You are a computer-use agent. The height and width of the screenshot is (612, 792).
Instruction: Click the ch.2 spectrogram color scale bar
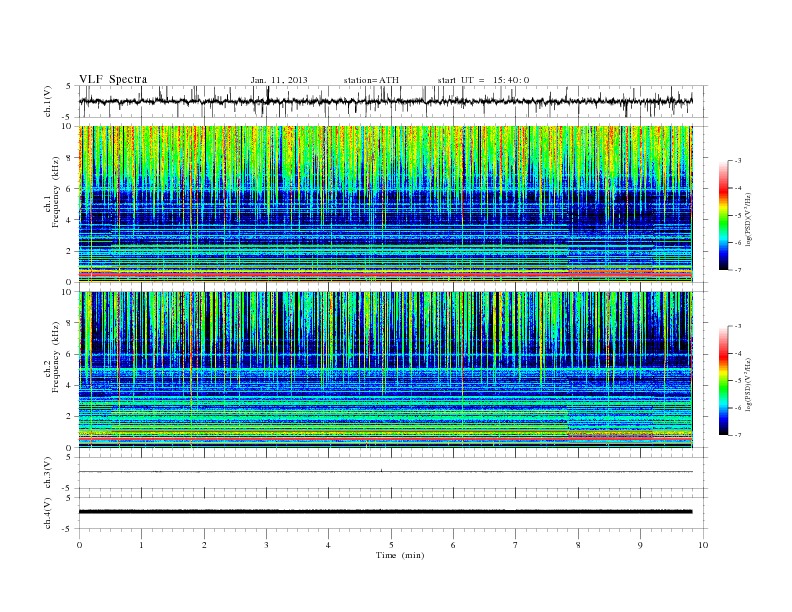coord(723,381)
